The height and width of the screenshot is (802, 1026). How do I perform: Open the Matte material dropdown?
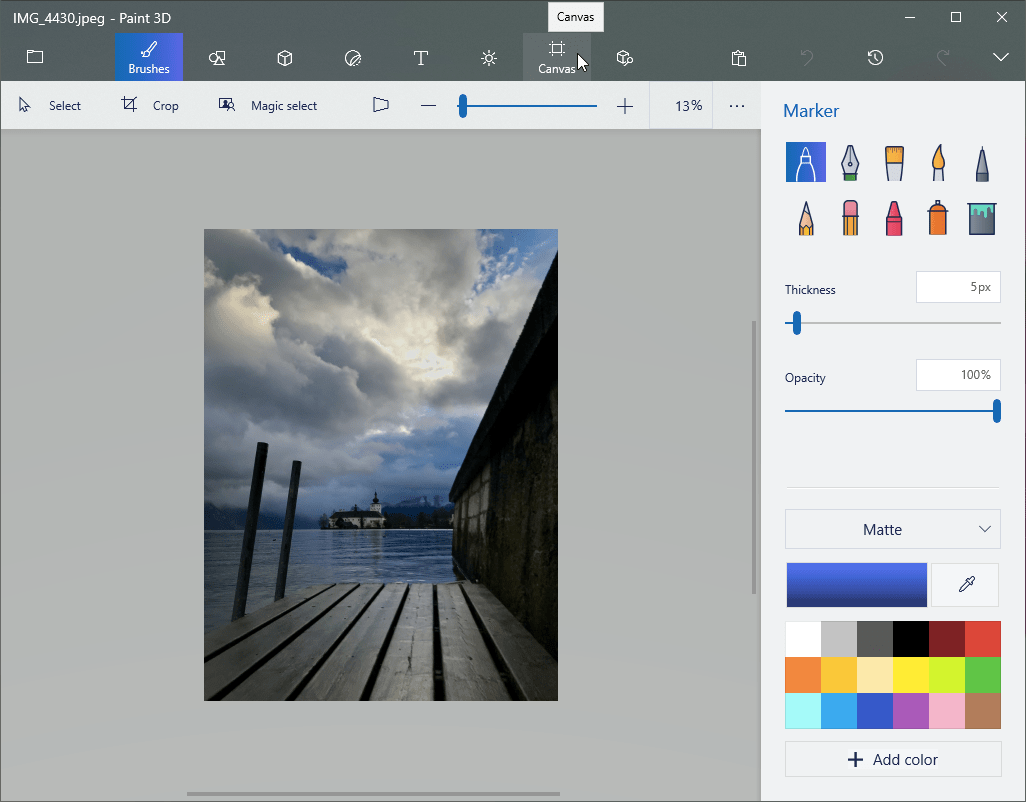(x=893, y=529)
